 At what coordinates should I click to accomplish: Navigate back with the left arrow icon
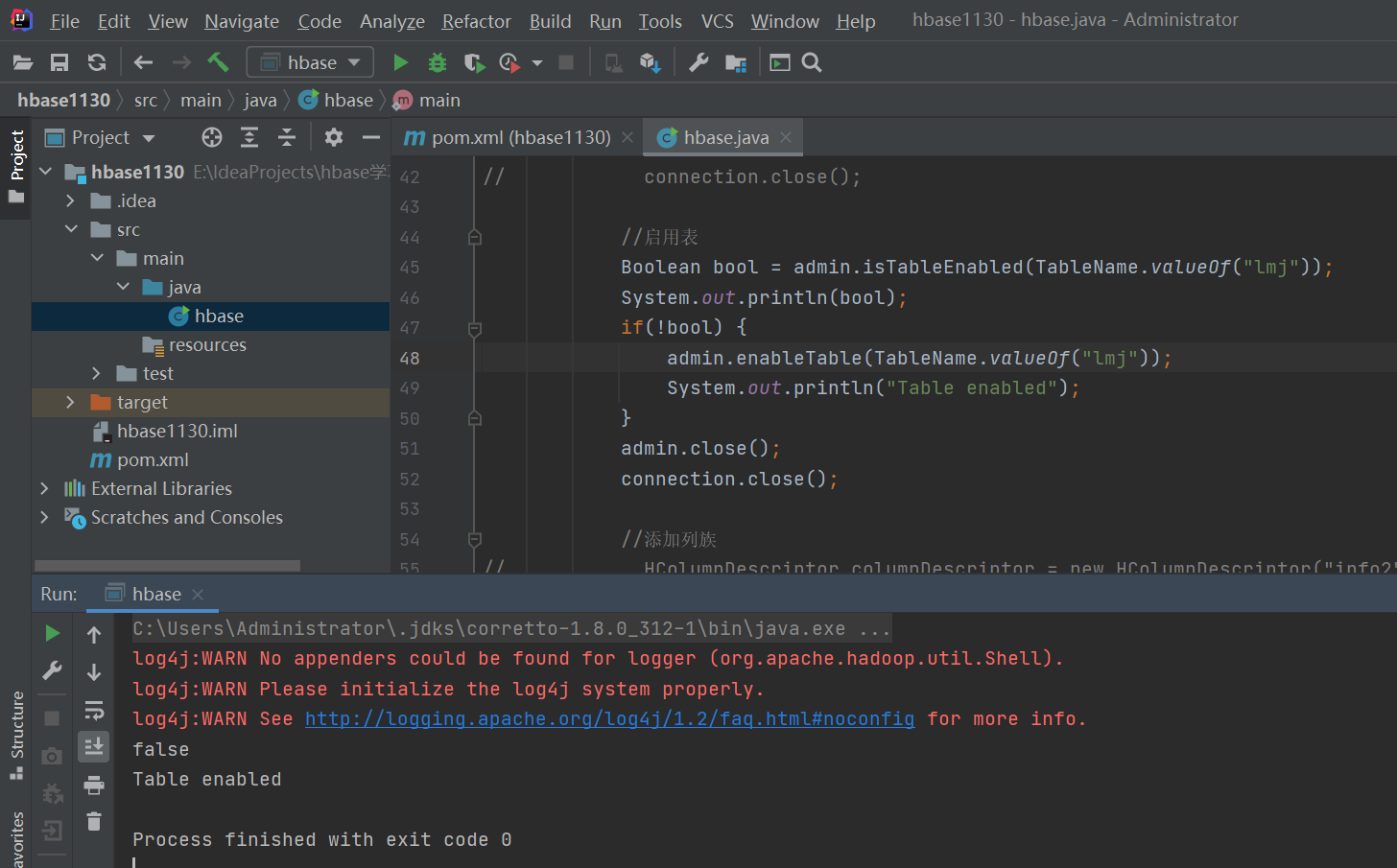coord(144,63)
